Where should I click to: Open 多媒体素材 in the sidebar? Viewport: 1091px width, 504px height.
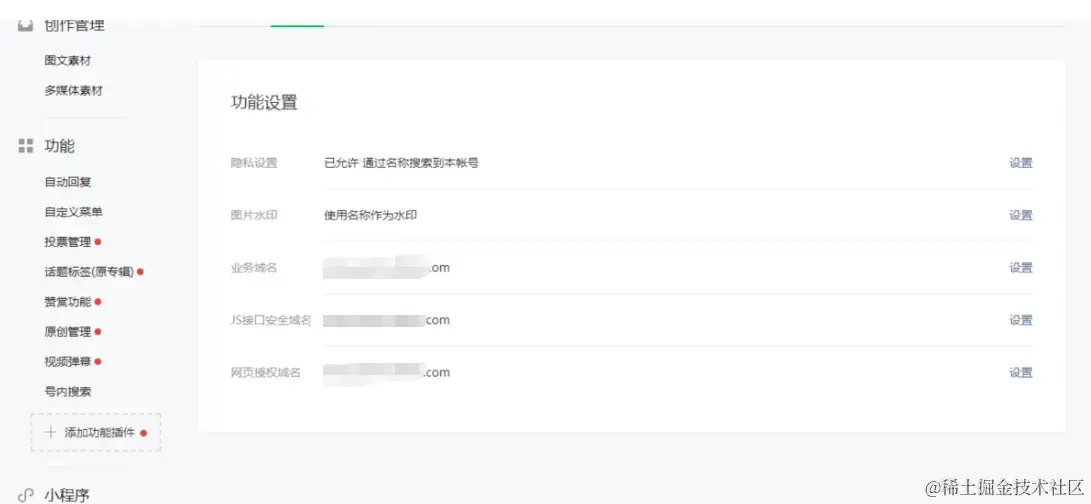tap(73, 90)
